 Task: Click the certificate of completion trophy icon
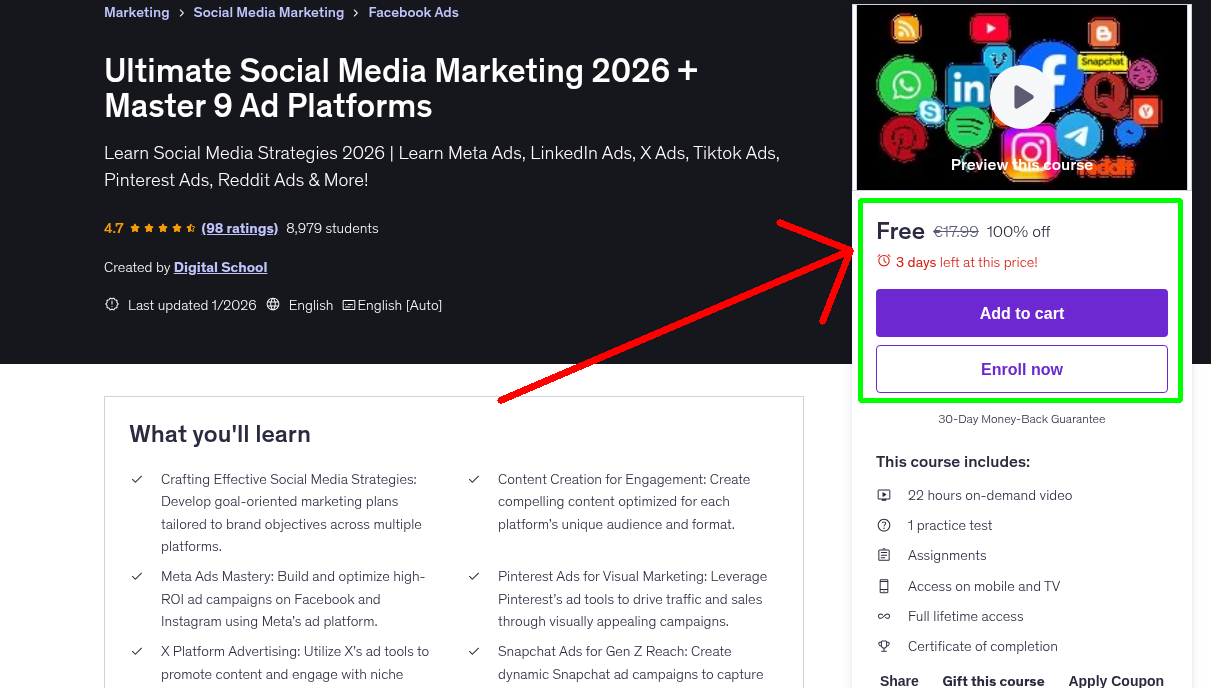pos(884,646)
